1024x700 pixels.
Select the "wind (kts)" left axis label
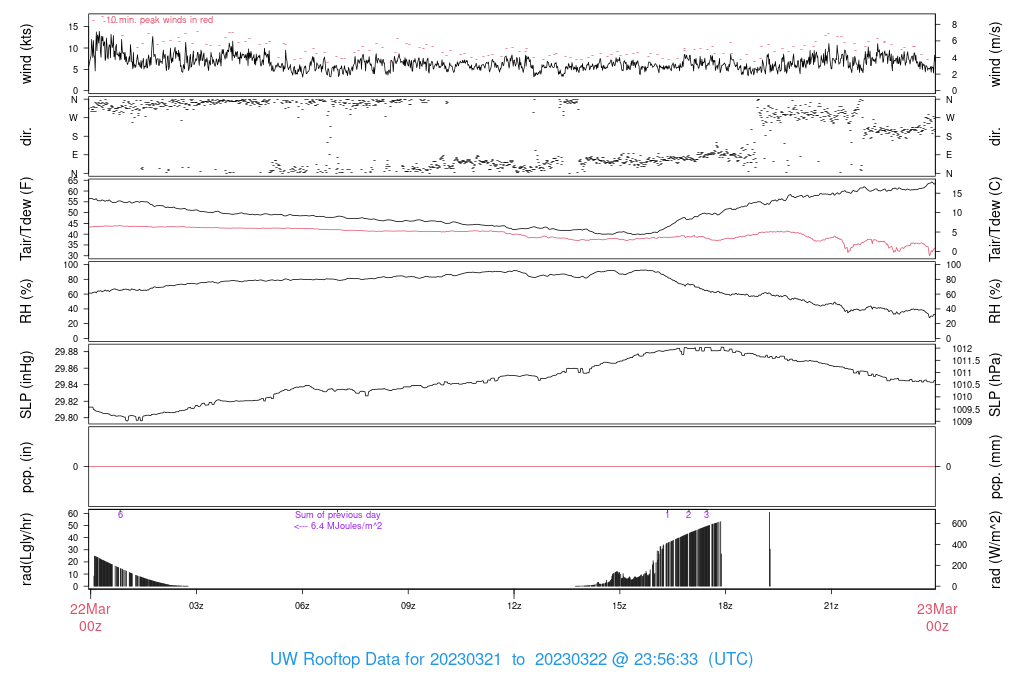(25, 54)
